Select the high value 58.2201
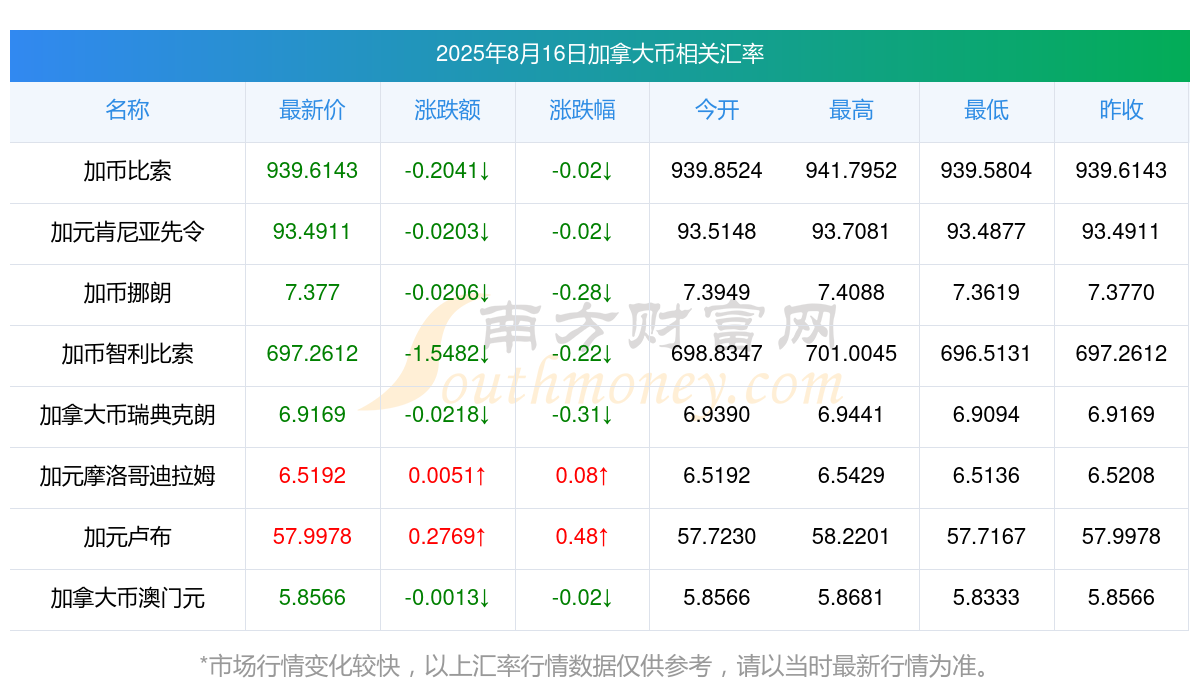This screenshot has width=1200, height=698. [851, 537]
